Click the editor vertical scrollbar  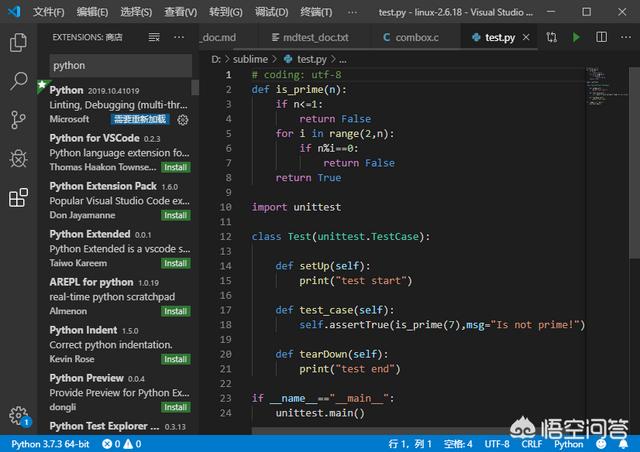tap(634, 163)
